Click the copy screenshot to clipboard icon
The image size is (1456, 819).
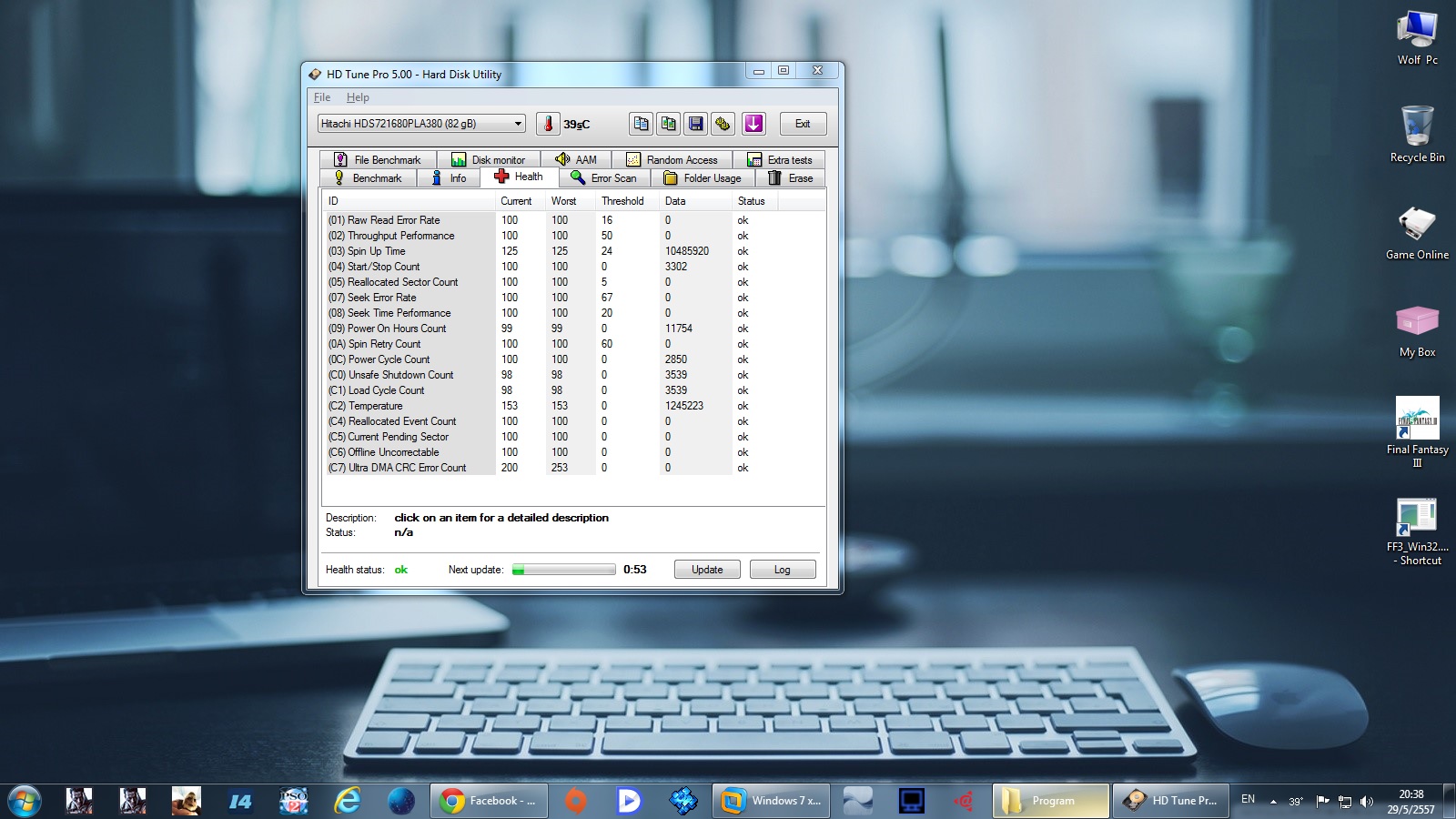coord(669,124)
